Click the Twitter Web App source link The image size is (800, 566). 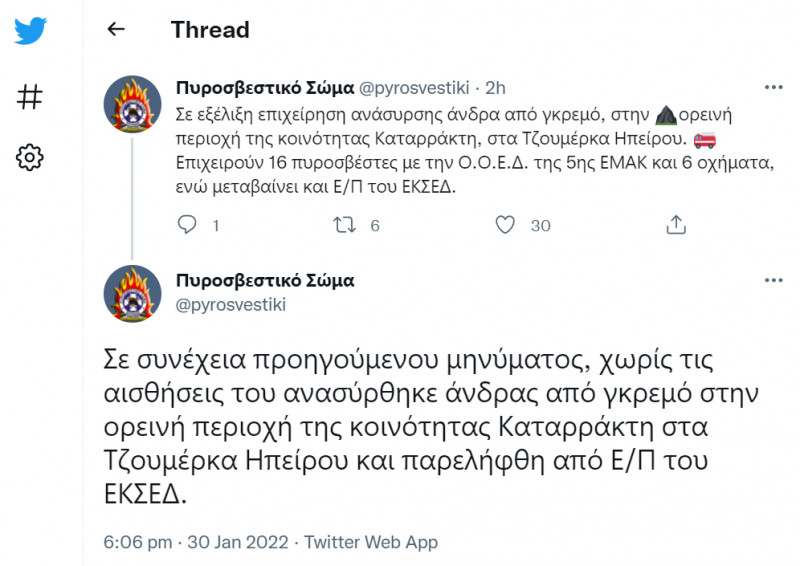click(x=371, y=542)
